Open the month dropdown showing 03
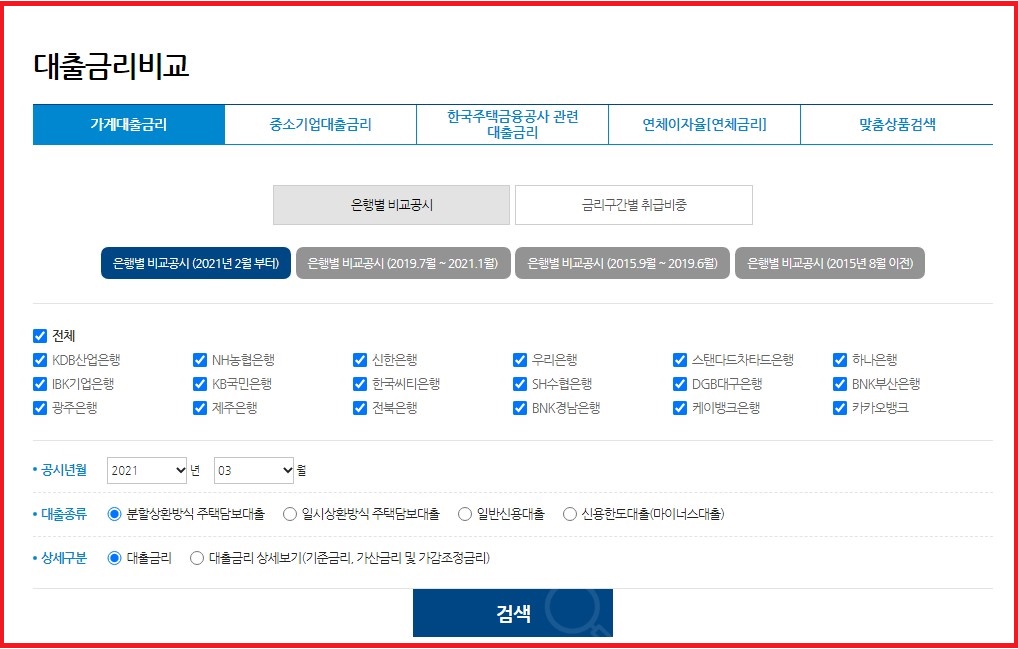This screenshot has width=1018, height=649. 254,471
